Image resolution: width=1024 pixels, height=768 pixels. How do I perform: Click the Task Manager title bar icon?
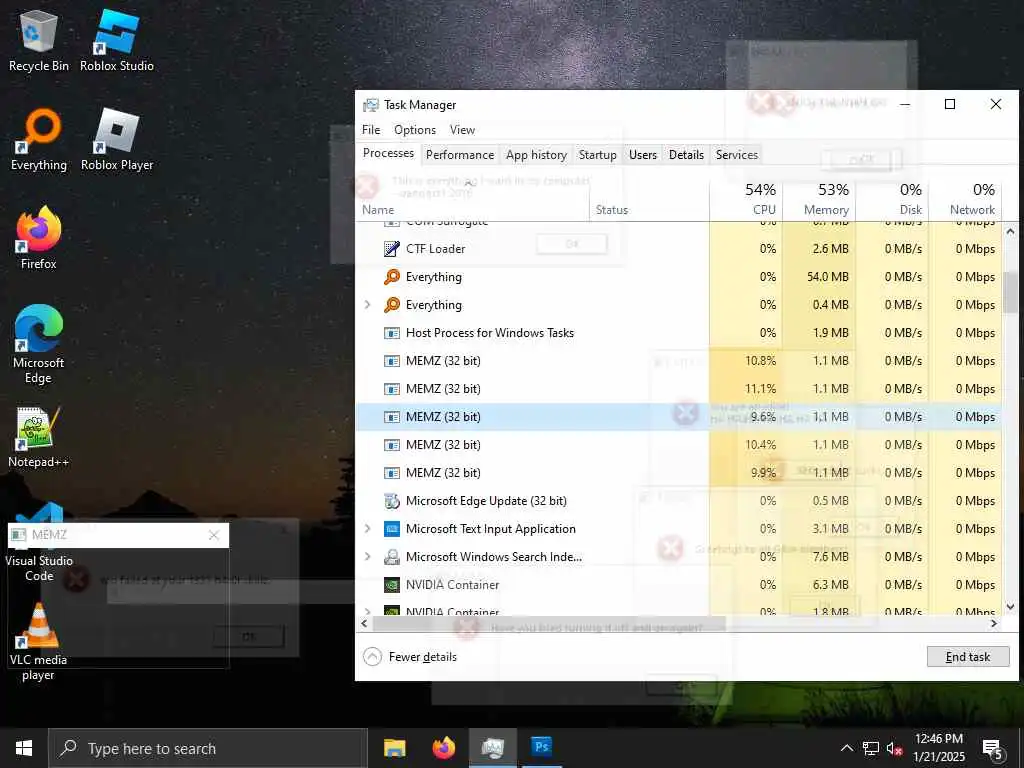pos(371,105)
